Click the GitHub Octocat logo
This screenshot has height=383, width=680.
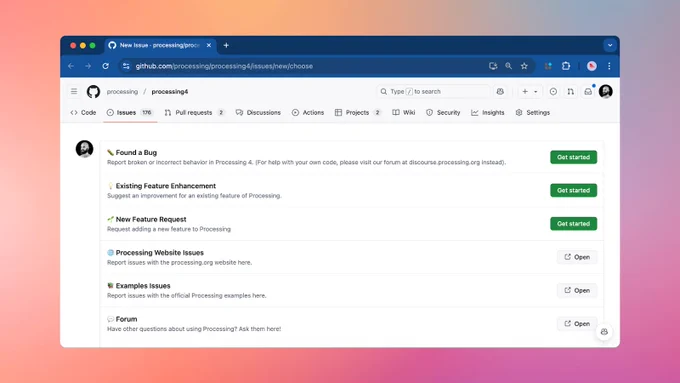click(x=93, y=92)
